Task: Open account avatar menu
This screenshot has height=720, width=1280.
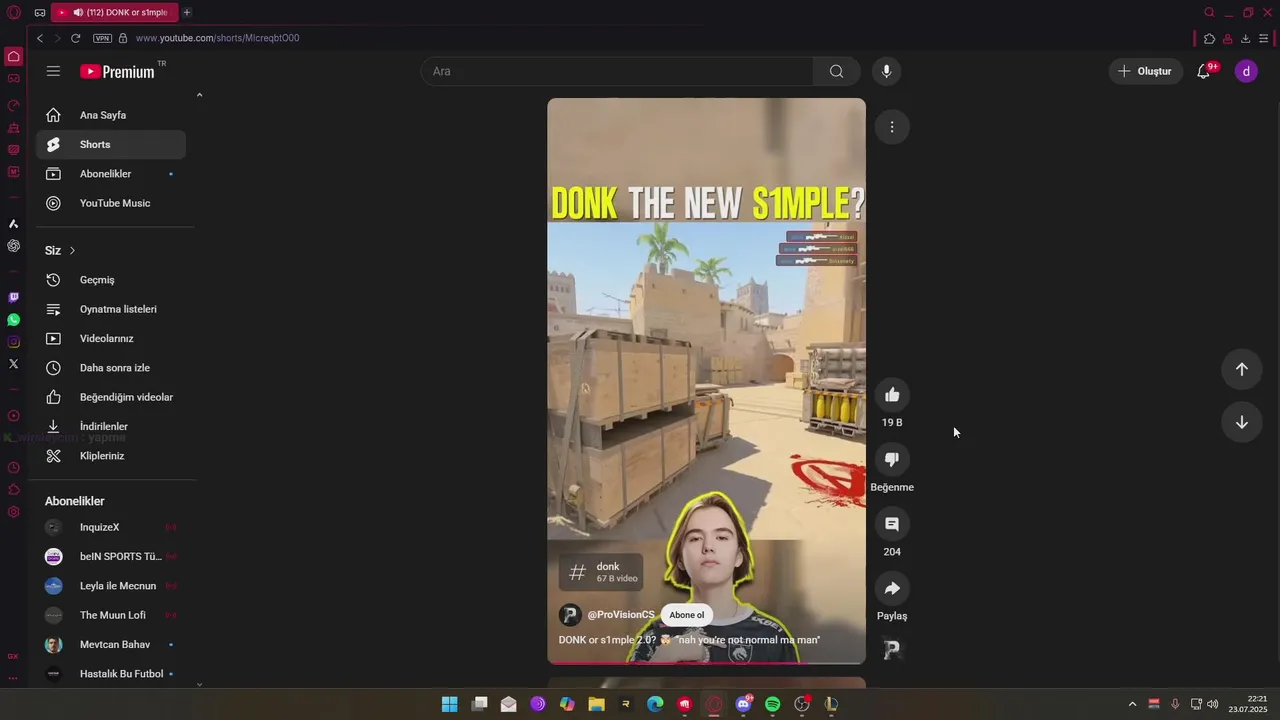Action: pos(1246,71)
